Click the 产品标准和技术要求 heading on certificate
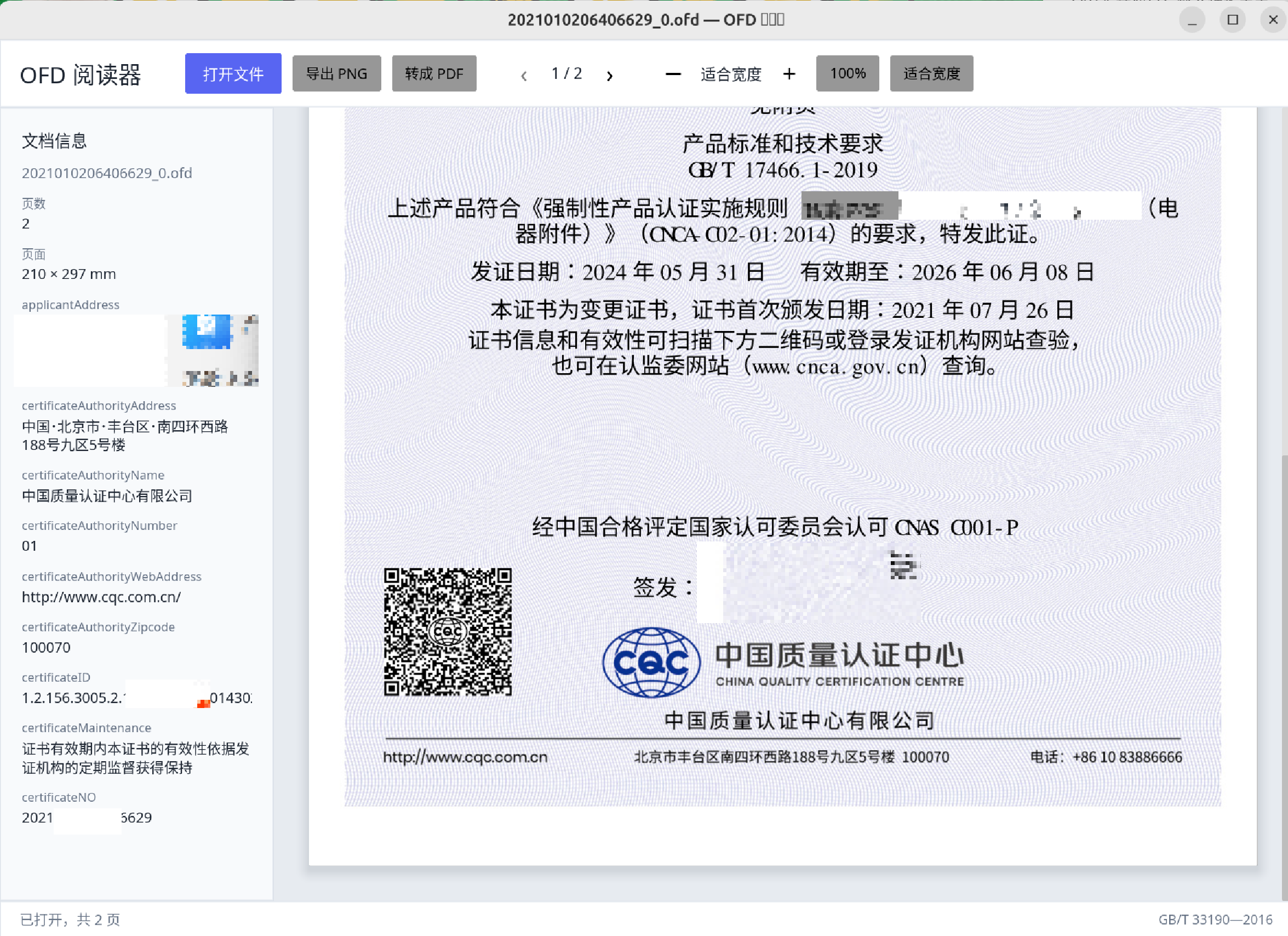The image size is (1288, 936). (x=782, y=144)
